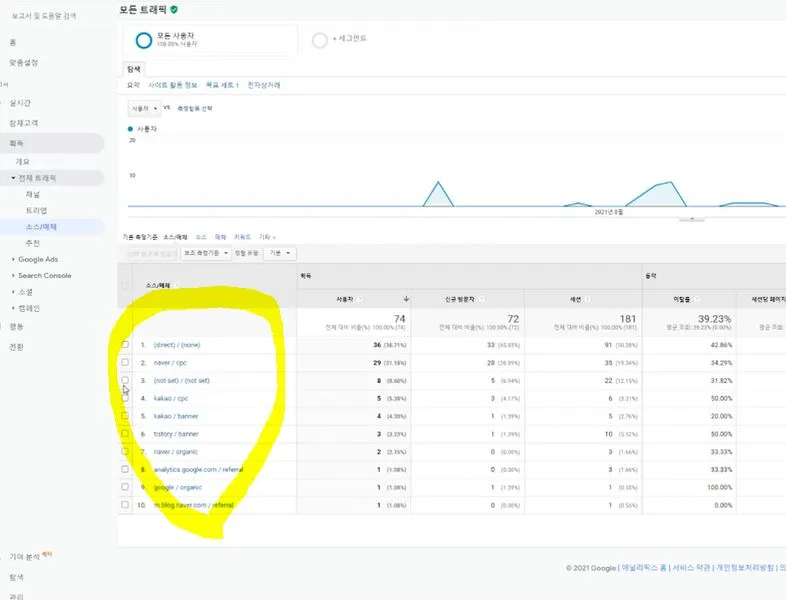Open 추천 report in sidebar
Screen dimensions: 786x600
(33, 243)
